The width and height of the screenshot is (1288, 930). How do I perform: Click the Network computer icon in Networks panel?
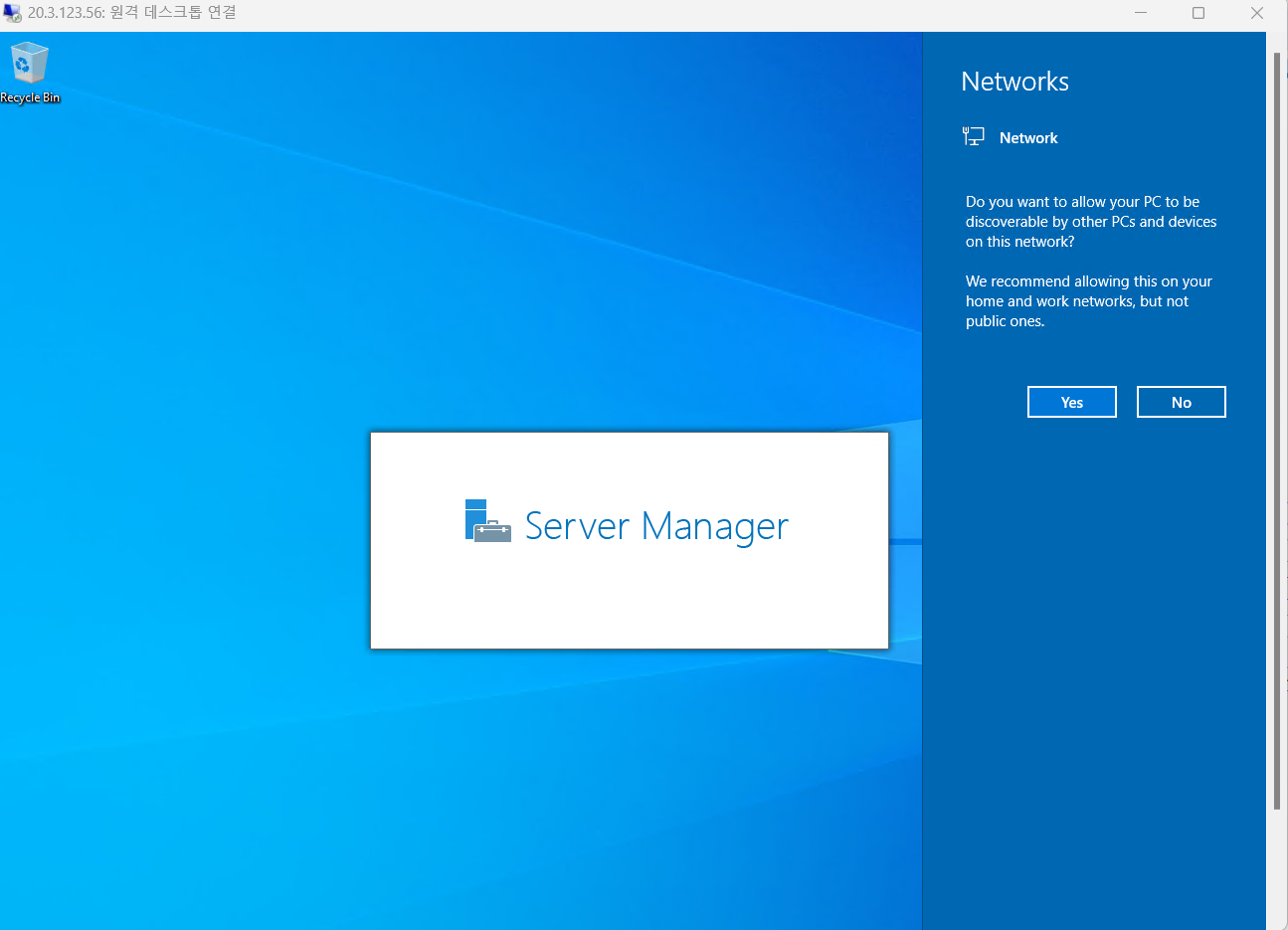pos(973,137)
